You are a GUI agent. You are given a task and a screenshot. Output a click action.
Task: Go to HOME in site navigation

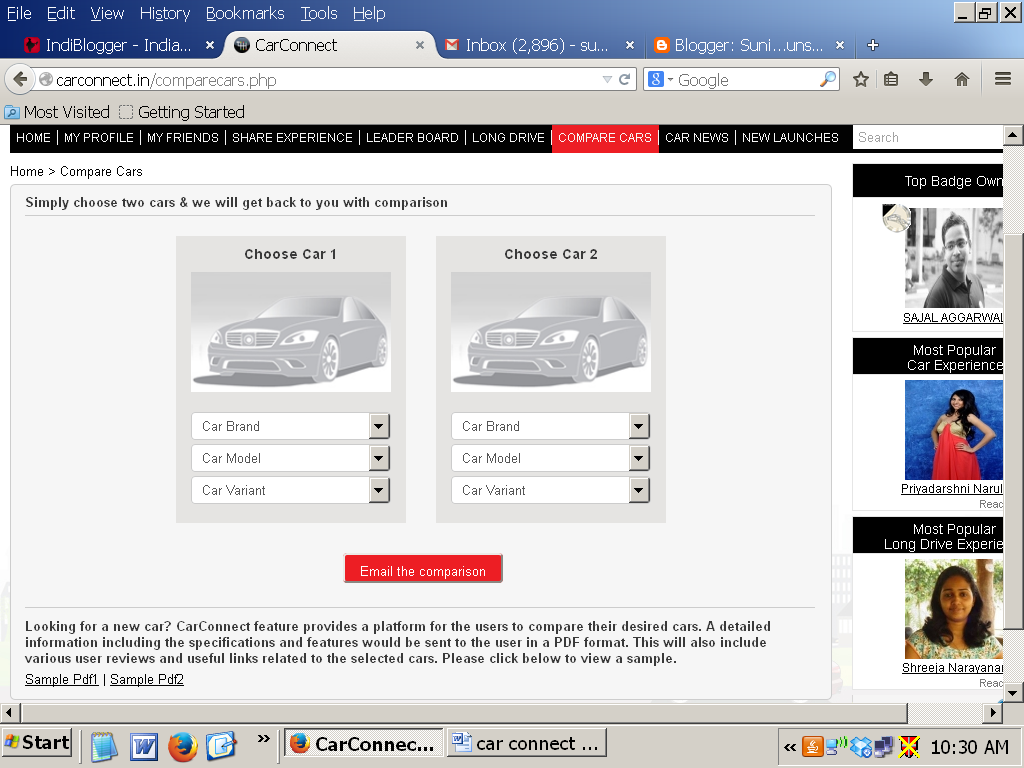point(33,138)
